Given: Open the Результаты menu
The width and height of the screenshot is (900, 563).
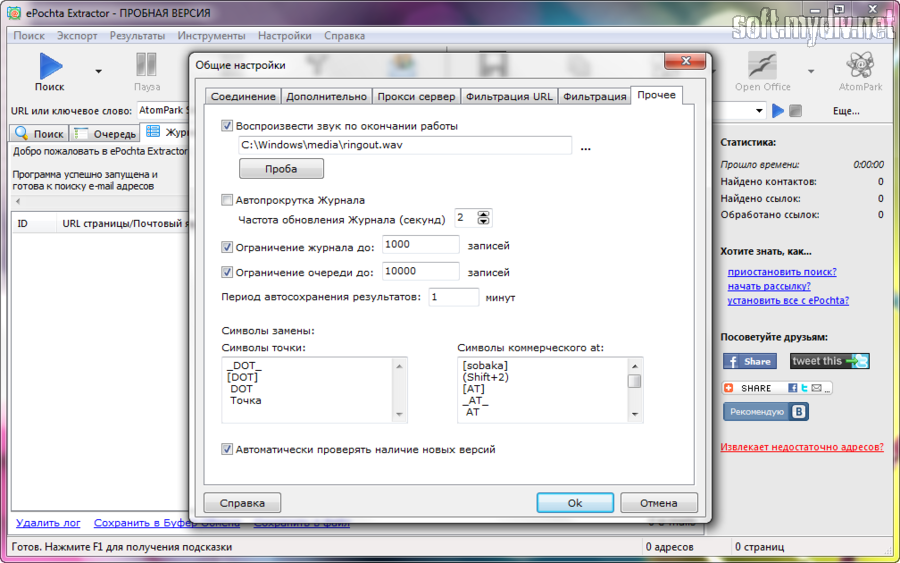Looking at the screenshot, I should 137,36.
